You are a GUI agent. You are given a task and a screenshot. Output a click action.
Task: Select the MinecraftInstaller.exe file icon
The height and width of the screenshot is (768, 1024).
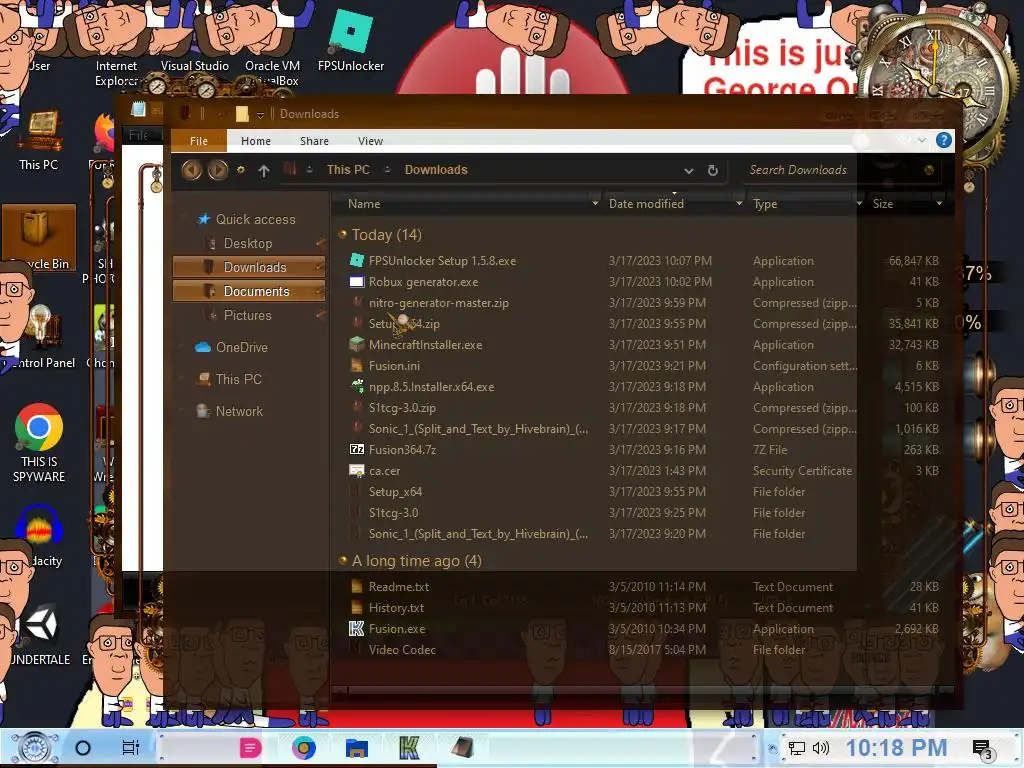click(x=357, y=344)
